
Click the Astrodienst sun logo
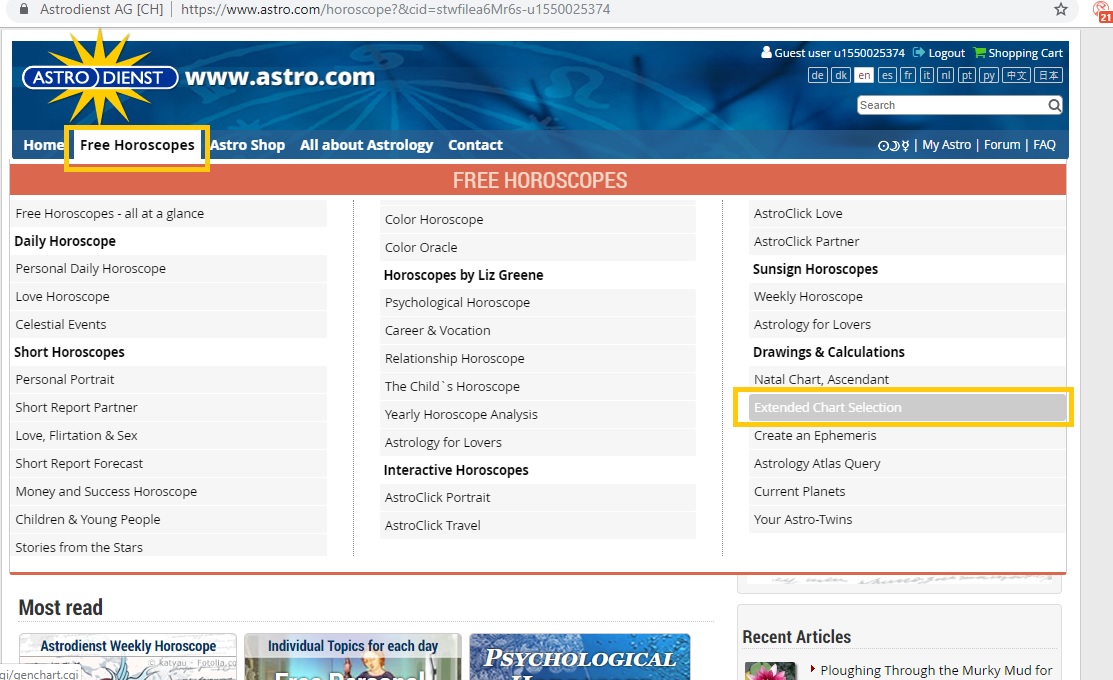click(x=100, y=77)
